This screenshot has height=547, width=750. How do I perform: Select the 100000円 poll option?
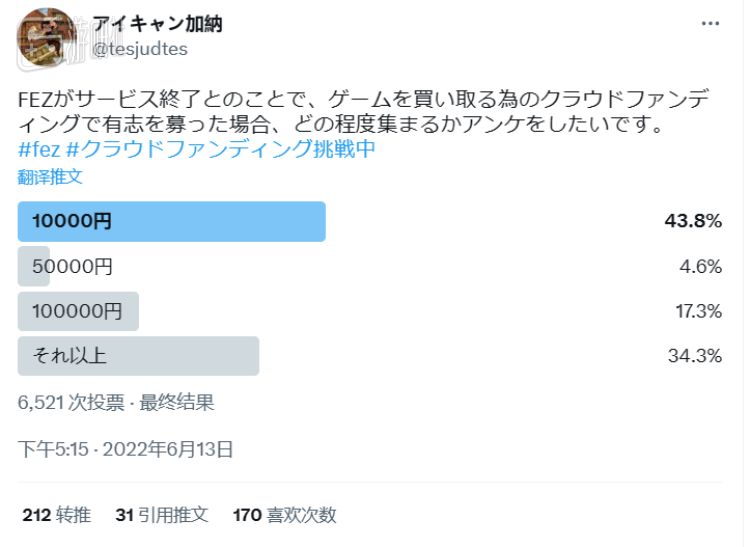click(x=78, y=312)
